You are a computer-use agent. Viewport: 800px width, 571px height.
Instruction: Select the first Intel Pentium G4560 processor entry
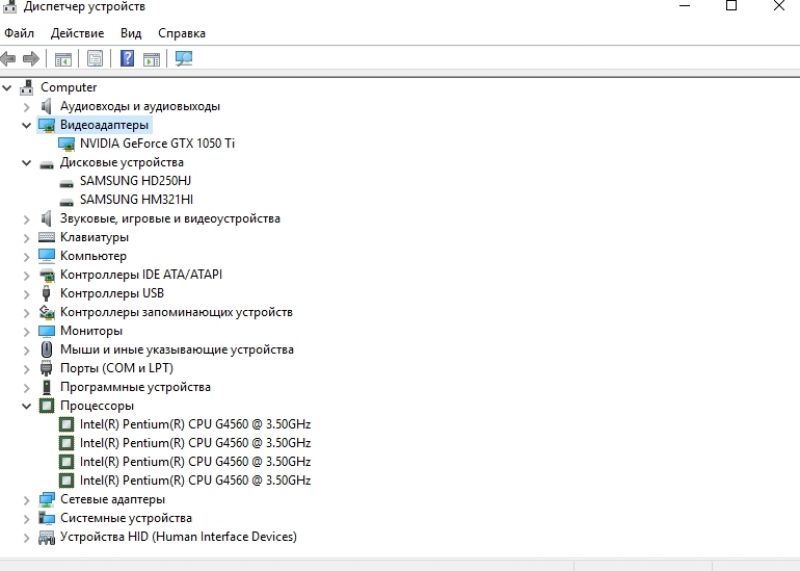(195, 425)
